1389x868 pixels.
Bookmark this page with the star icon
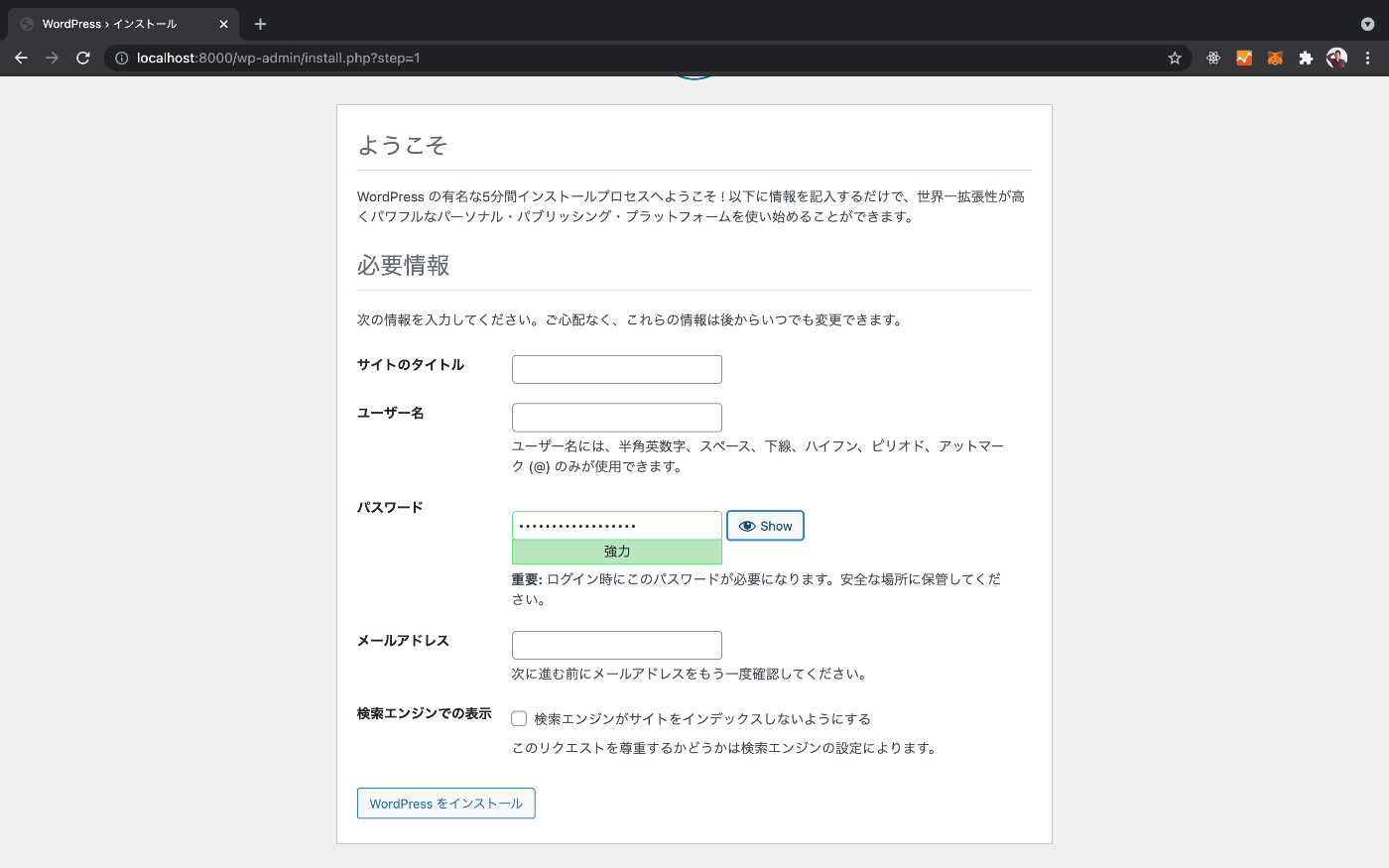pyautogui.click(x=1174, y=58)
